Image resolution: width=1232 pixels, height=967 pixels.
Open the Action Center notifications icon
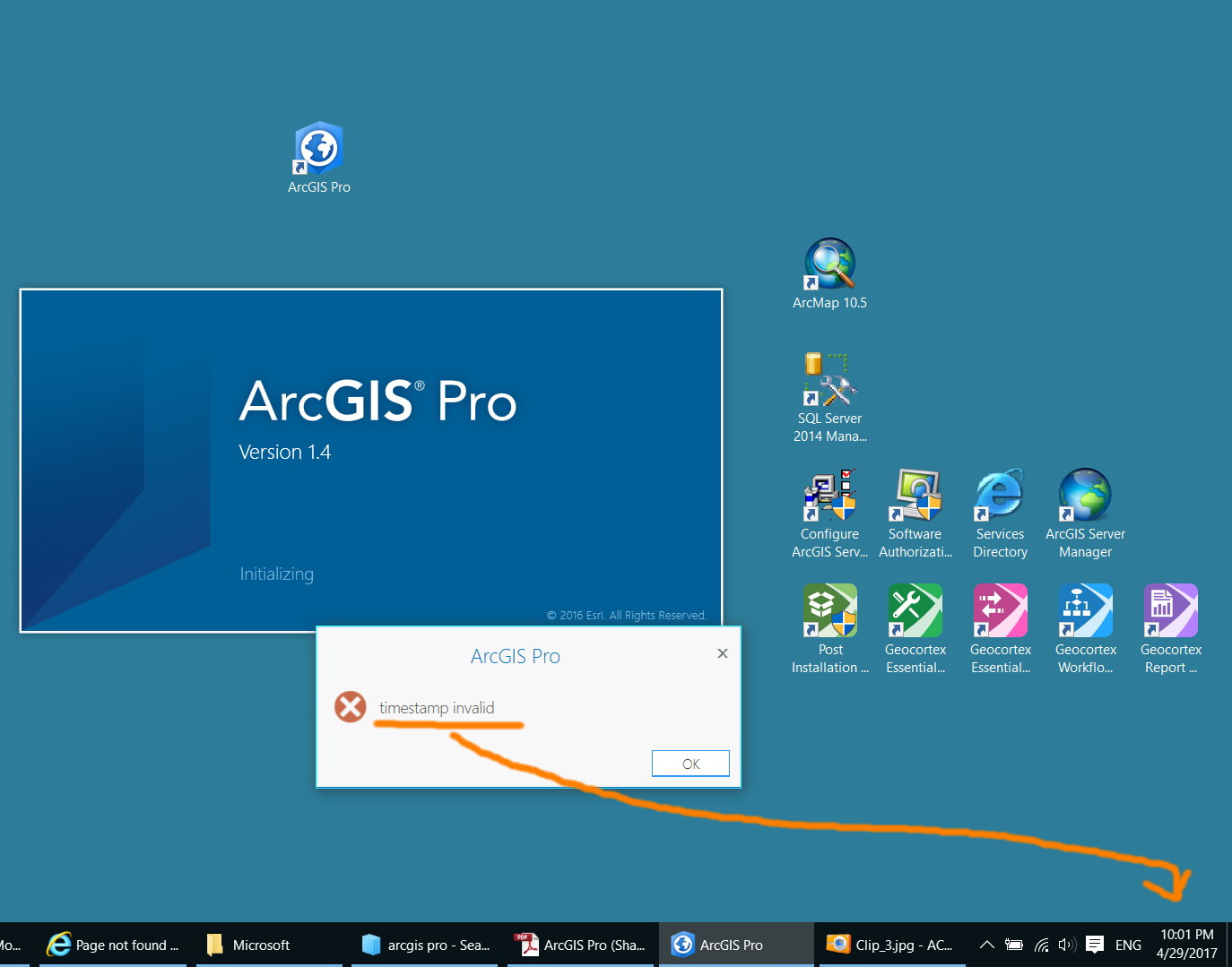1095,945
